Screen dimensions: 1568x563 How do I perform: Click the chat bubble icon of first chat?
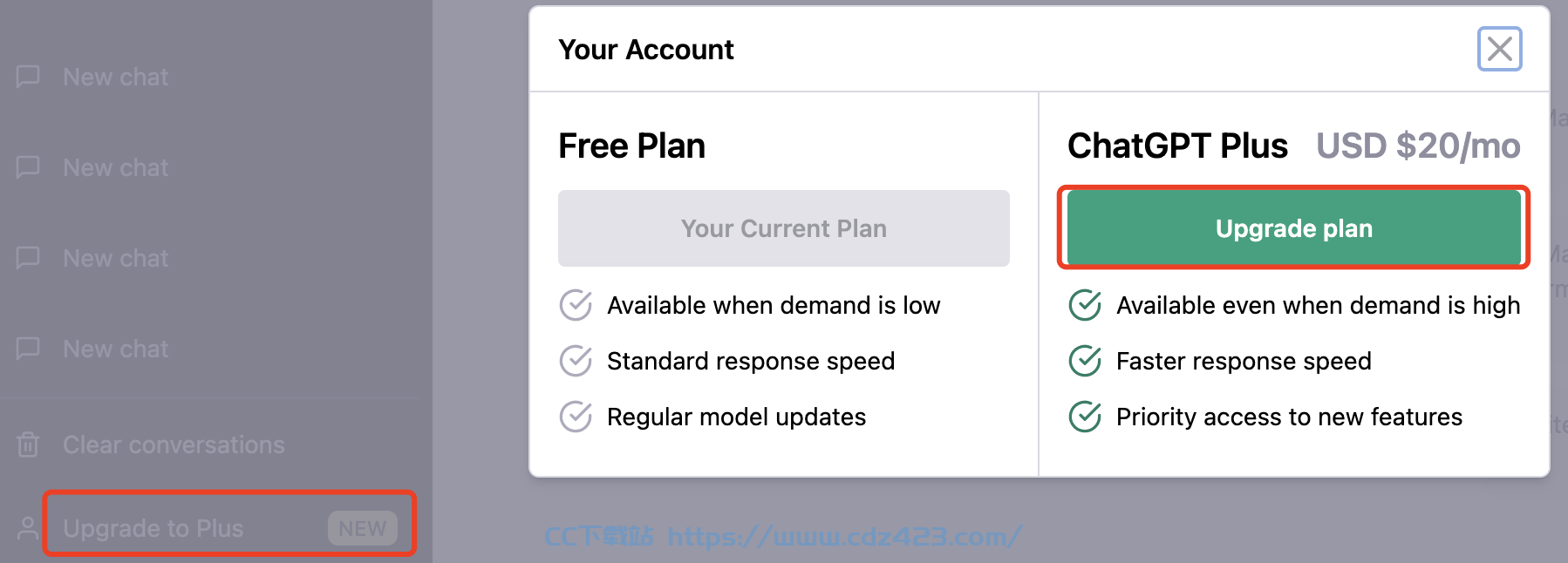[28, 77]
